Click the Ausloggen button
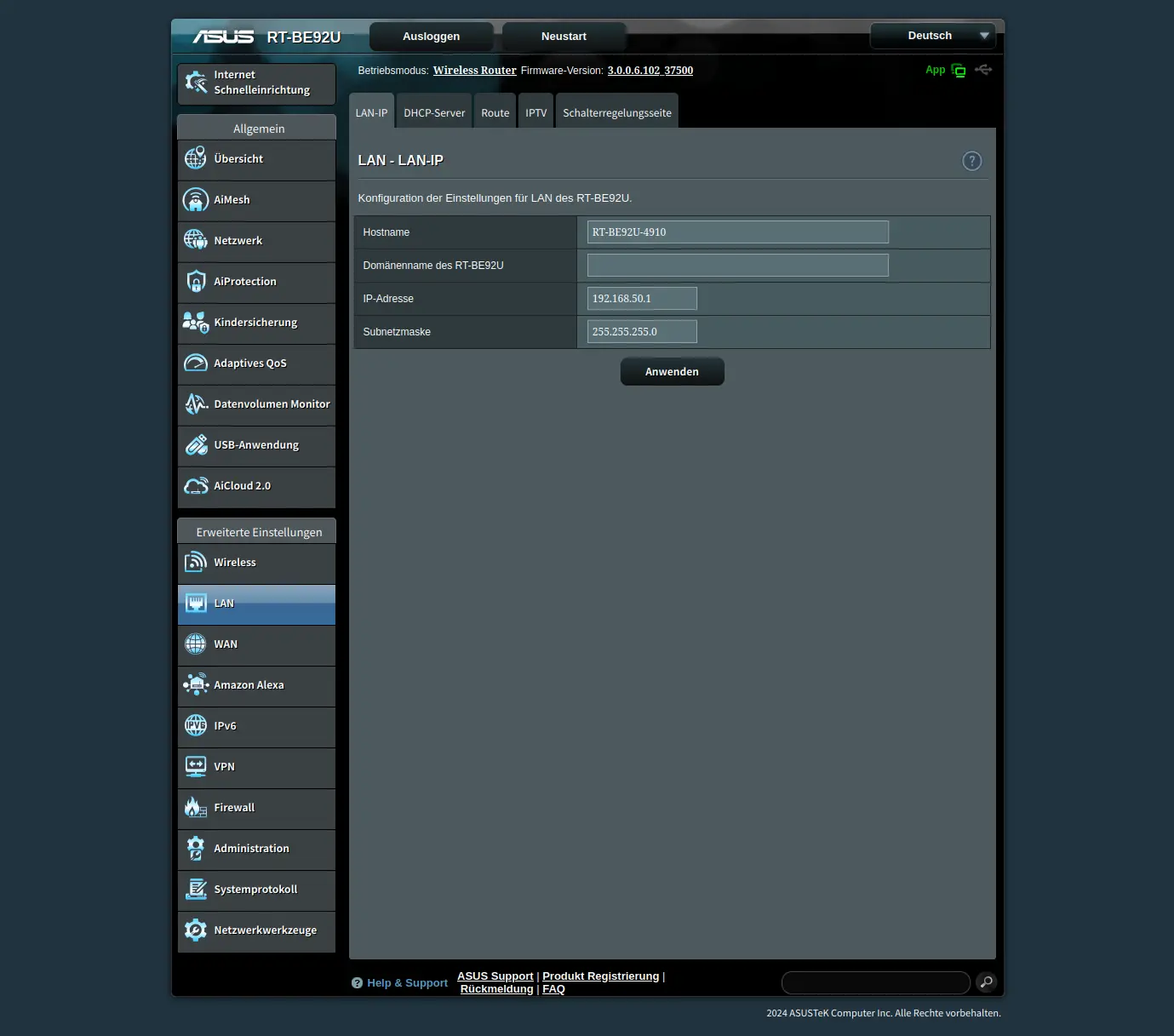The image size is (1174, 1036). click(x=431, y=37)
